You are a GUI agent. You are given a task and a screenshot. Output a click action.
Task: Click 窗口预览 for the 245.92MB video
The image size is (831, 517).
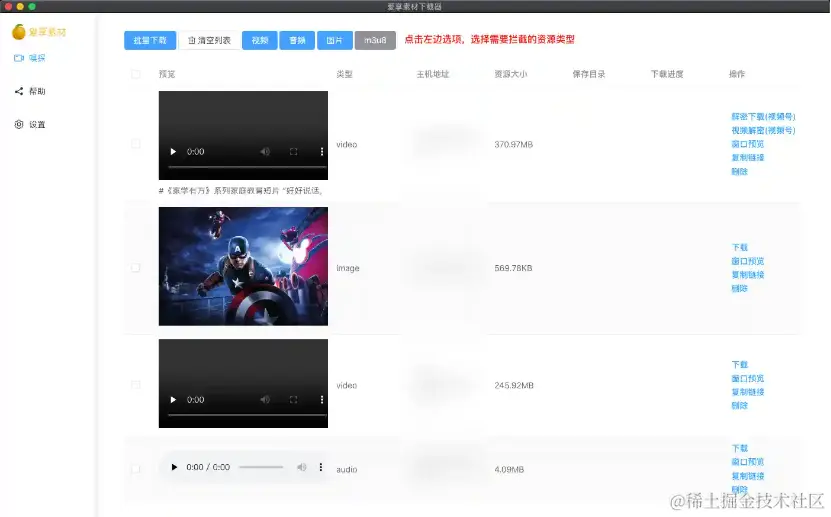coord(748,378)
